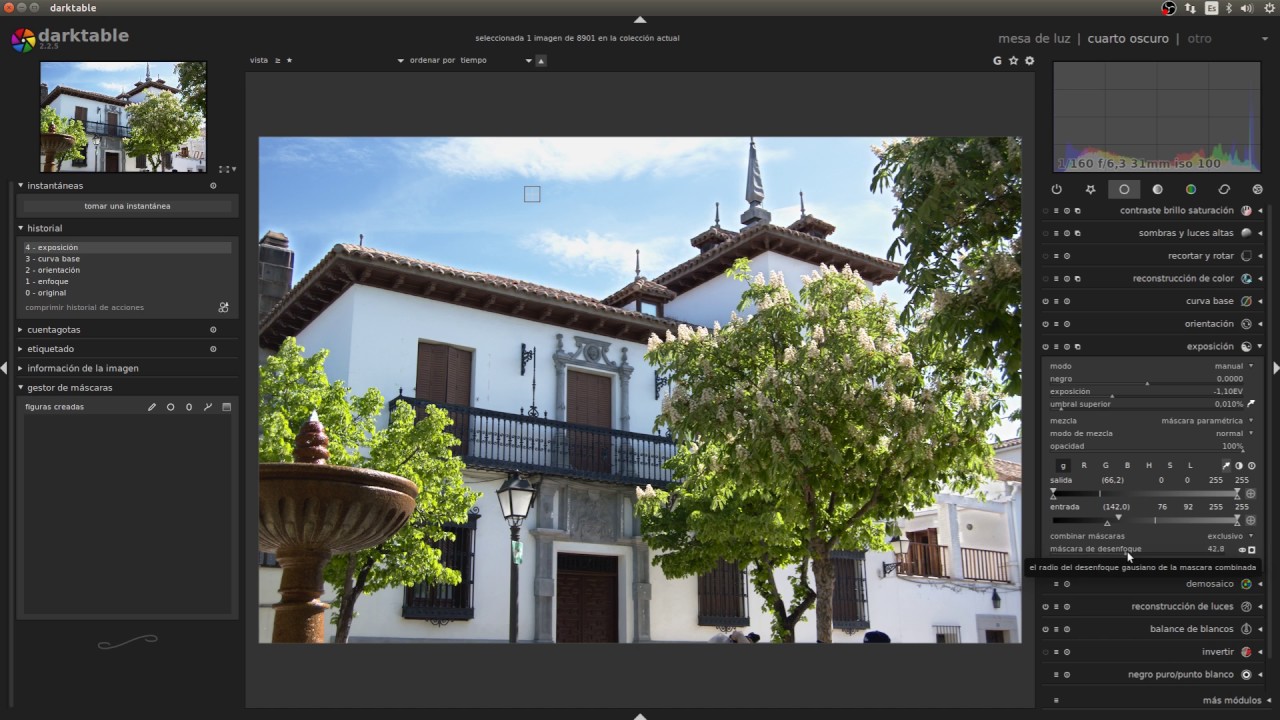Screen dimensions: 1280x720
Task: Open combinar máscaras dropdown showing exclusivo
Action: [x=1152, y=536]
